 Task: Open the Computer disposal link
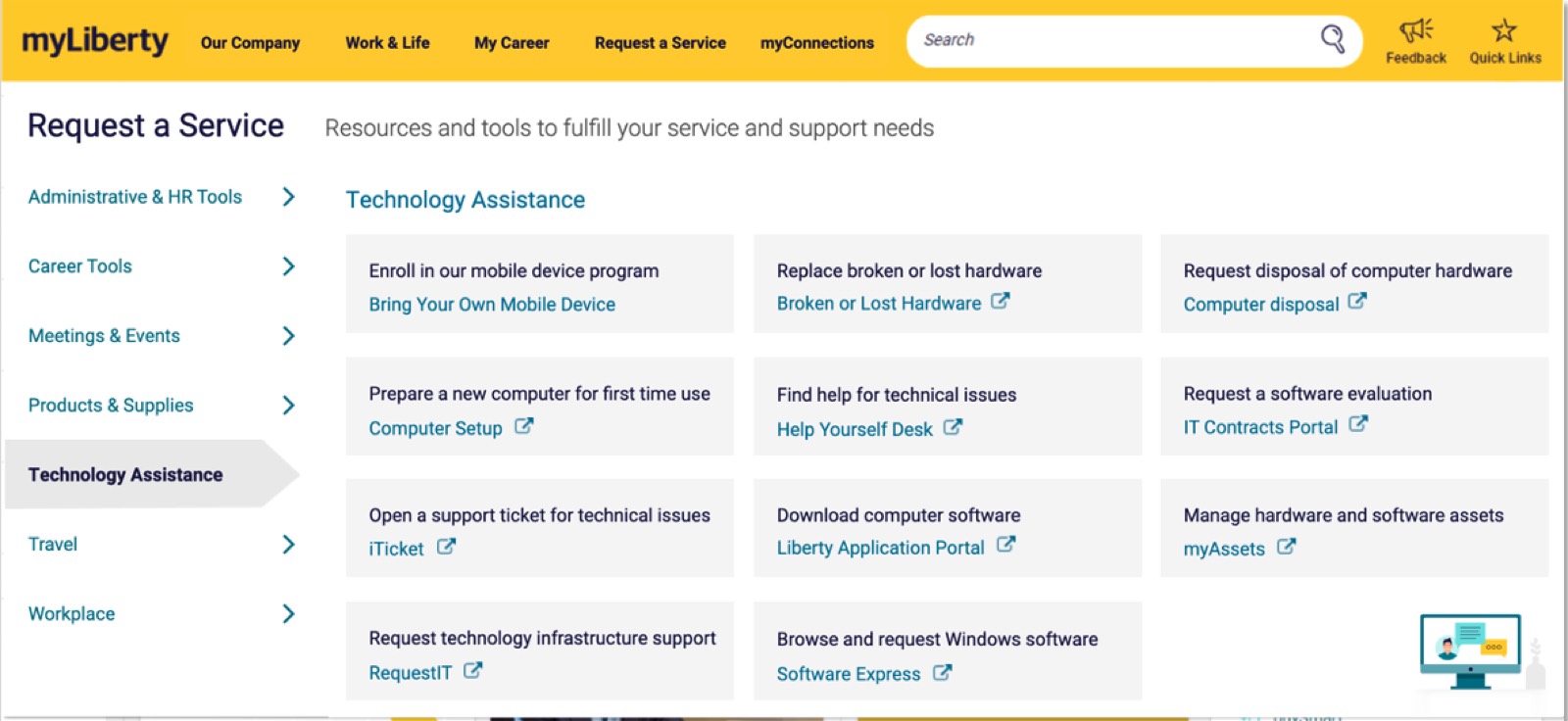(1261, 305)
